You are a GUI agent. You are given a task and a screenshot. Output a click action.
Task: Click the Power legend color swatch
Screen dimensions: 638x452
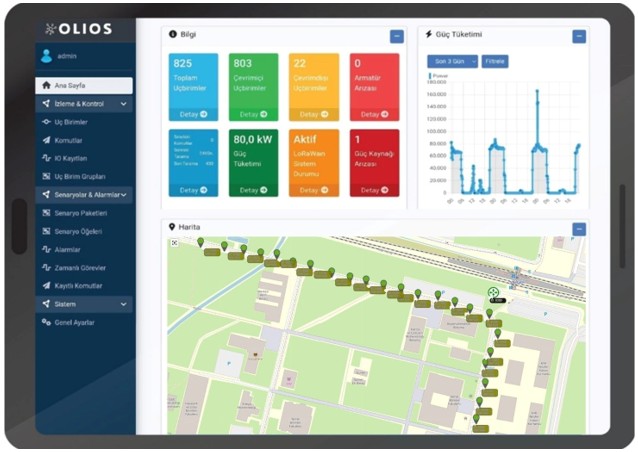pos(429,75)
